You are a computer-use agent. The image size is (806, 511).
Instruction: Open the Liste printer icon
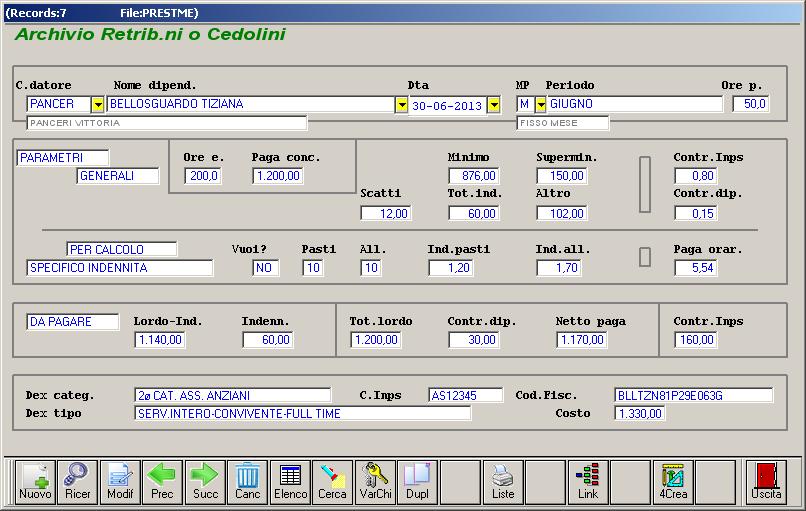[x=503, y=482]
